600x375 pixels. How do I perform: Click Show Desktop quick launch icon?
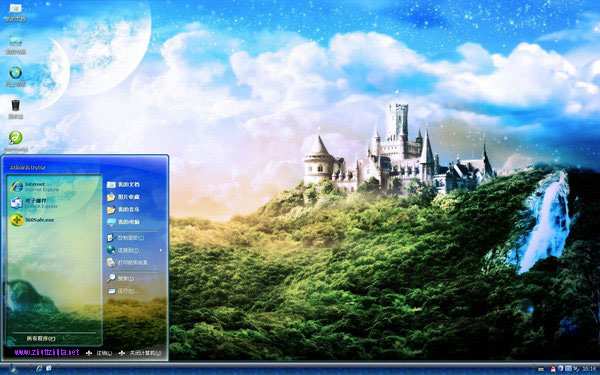(49, 368)
